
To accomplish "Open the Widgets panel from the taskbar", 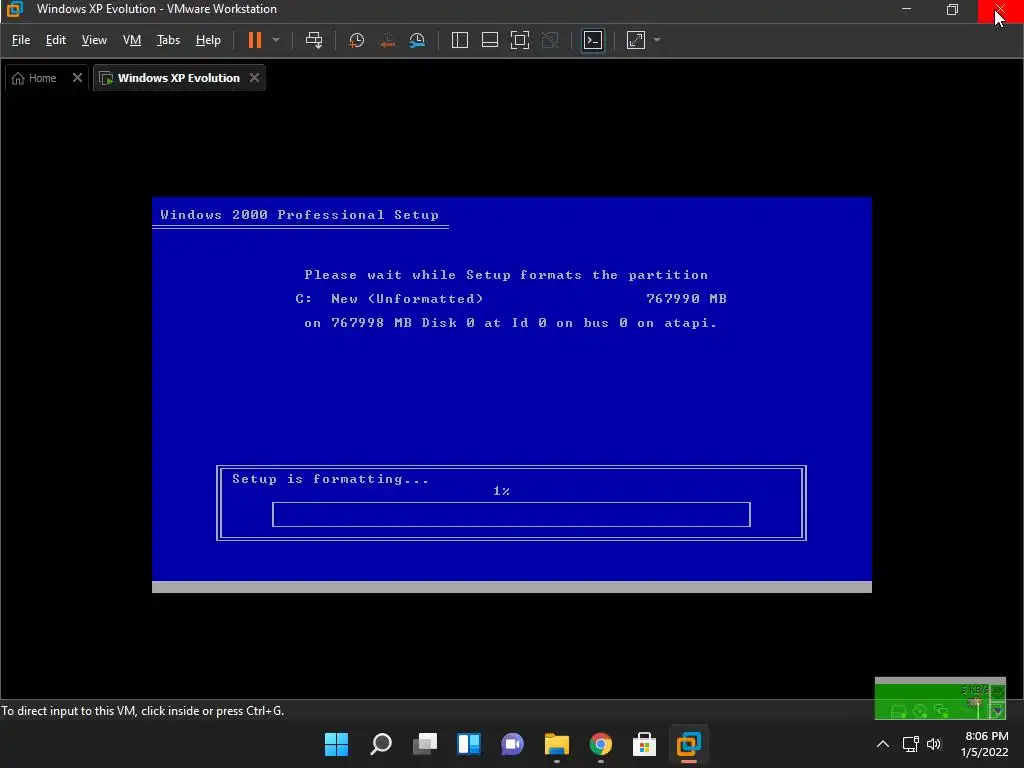I will click(x=469, y=744).
